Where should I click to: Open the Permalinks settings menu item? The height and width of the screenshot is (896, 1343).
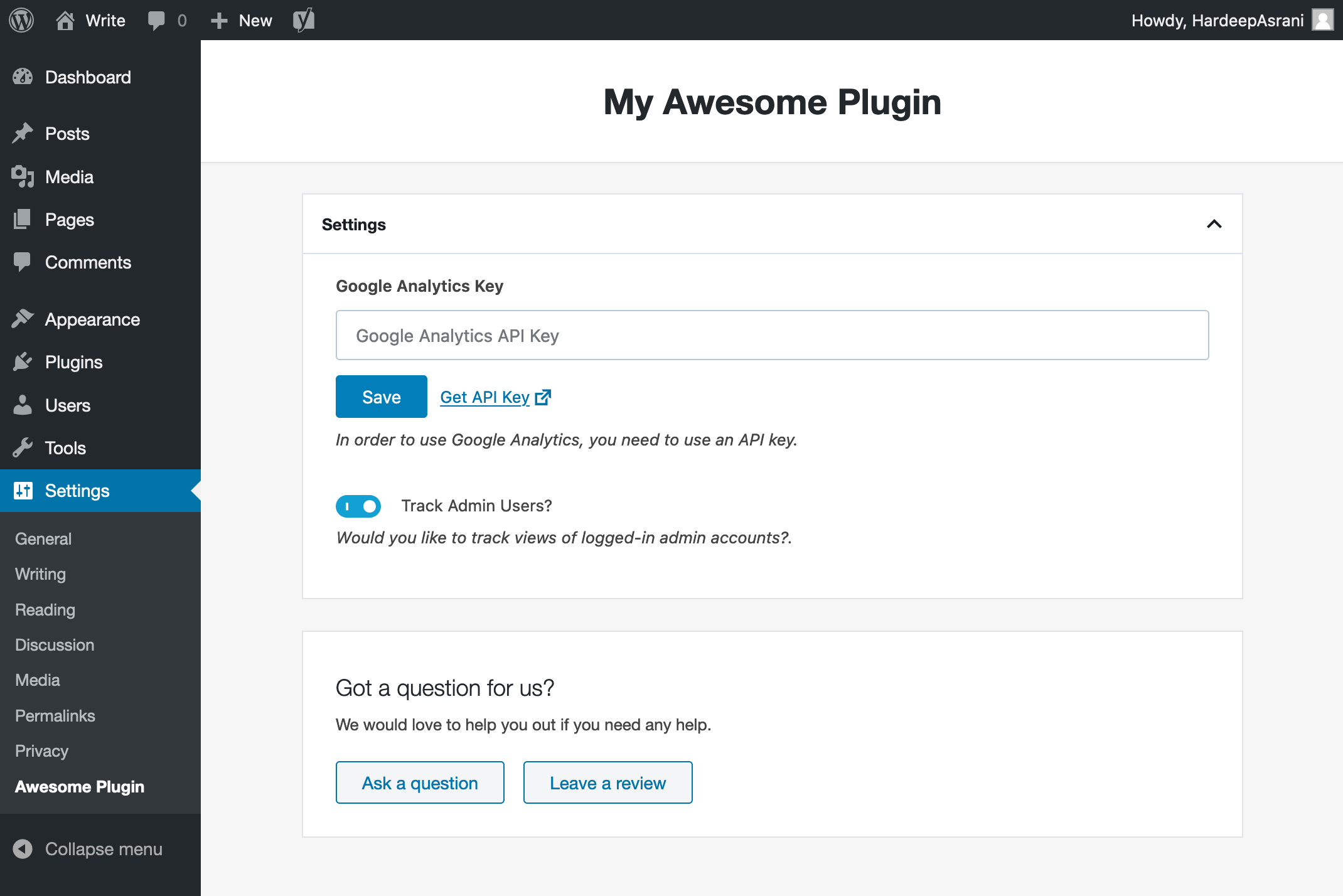[x=55, y=715]
